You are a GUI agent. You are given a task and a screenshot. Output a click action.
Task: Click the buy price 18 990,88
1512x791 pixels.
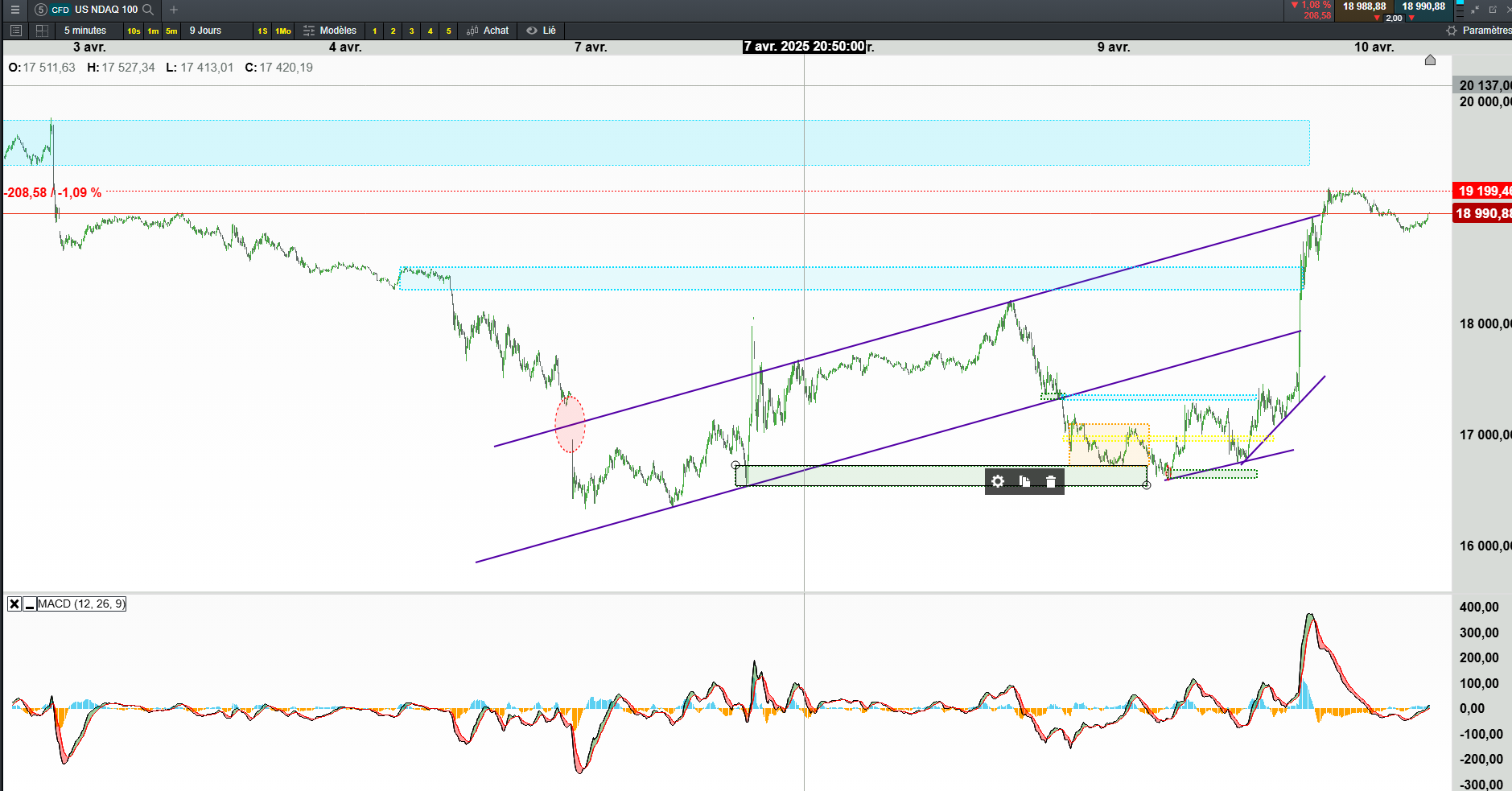pyautogui.click(x=1423, y=6)
